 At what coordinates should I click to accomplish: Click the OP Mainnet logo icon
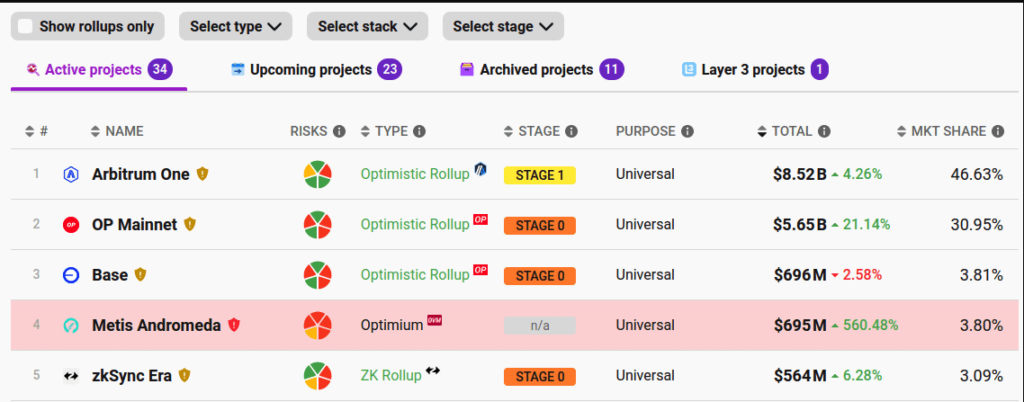coord(71,225)
